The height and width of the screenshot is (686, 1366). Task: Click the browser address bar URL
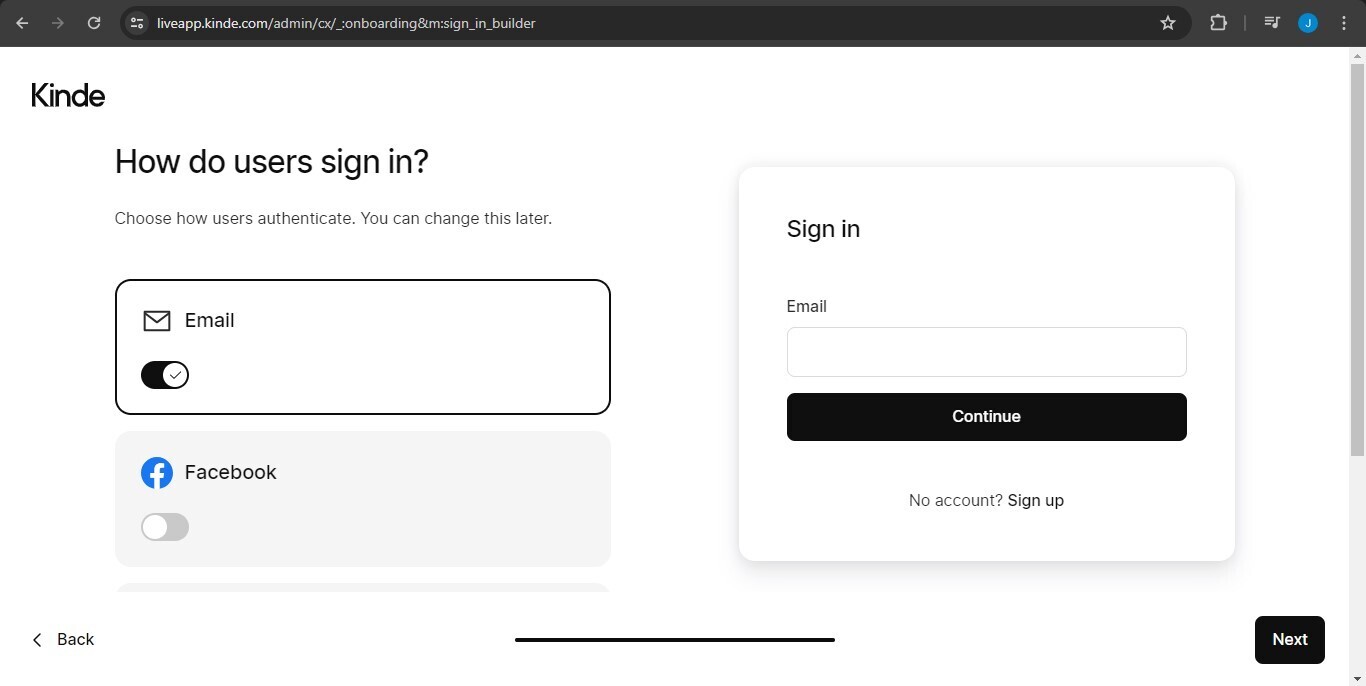pyautogui.click(x=346, y=23)
